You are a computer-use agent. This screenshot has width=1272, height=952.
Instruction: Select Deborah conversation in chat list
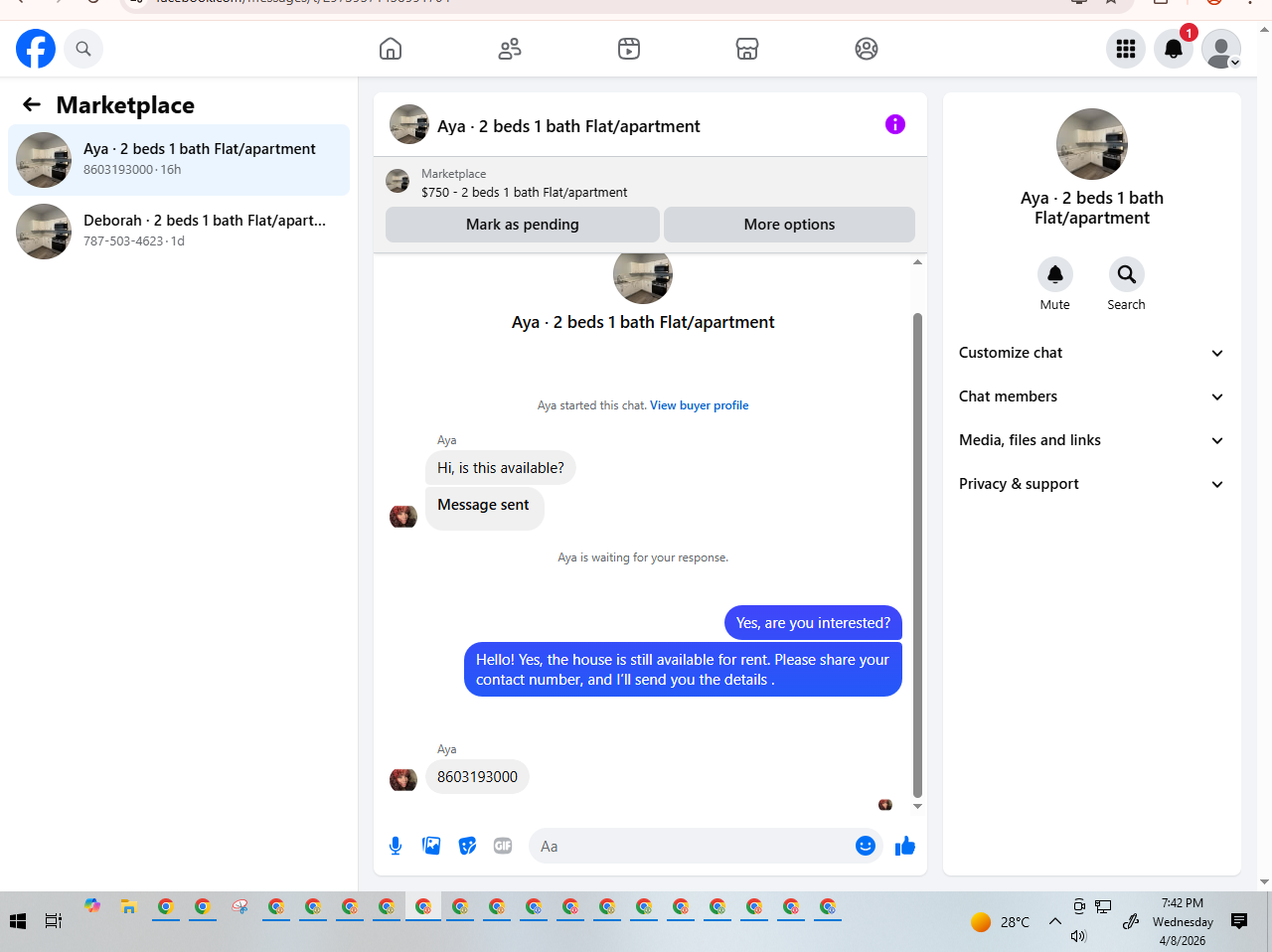(x=179, y=232)
